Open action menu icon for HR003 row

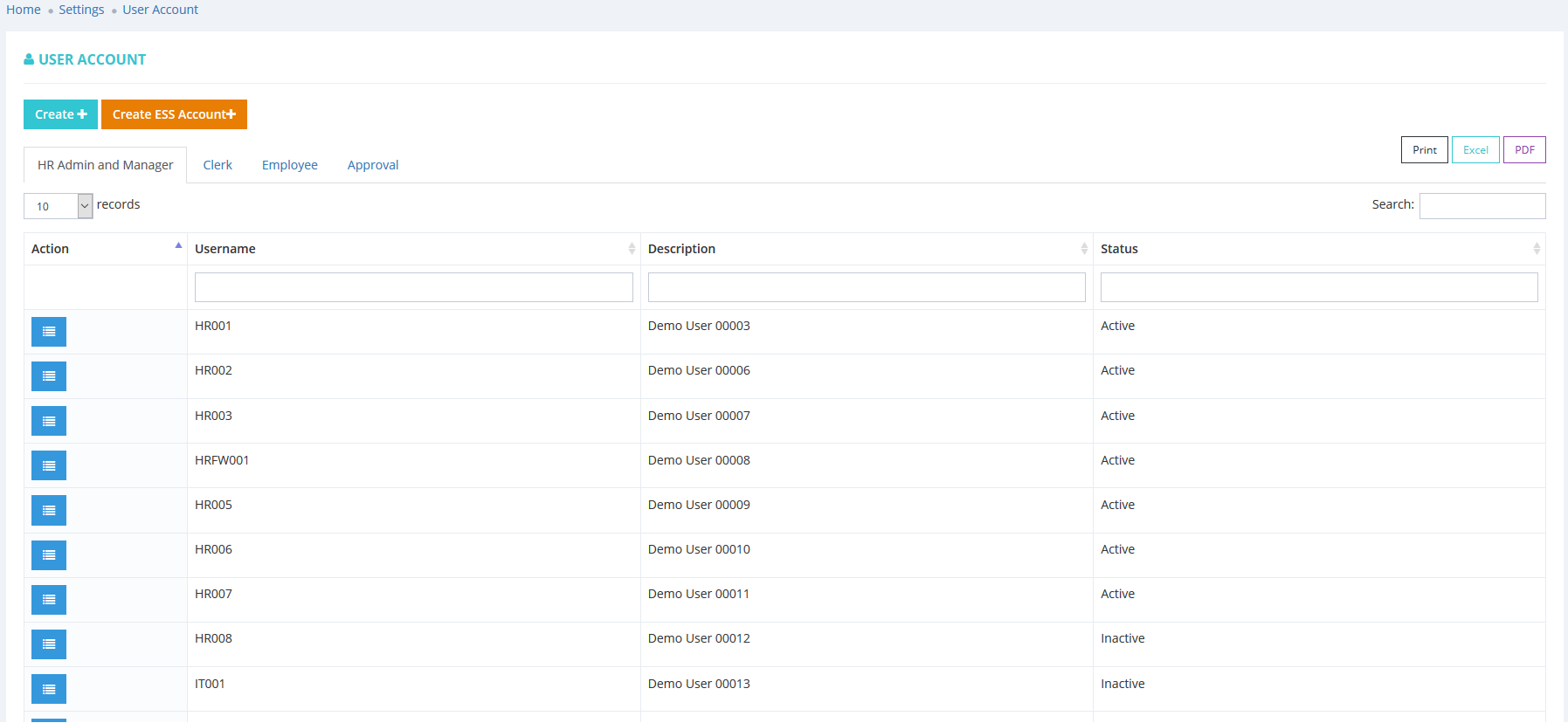[49, 422]
